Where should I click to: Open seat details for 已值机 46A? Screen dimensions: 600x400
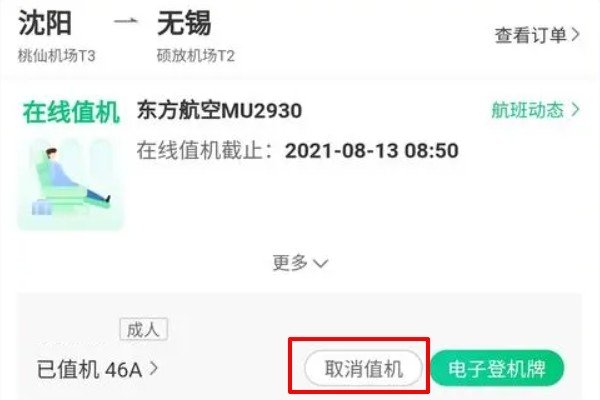point(97,369)
